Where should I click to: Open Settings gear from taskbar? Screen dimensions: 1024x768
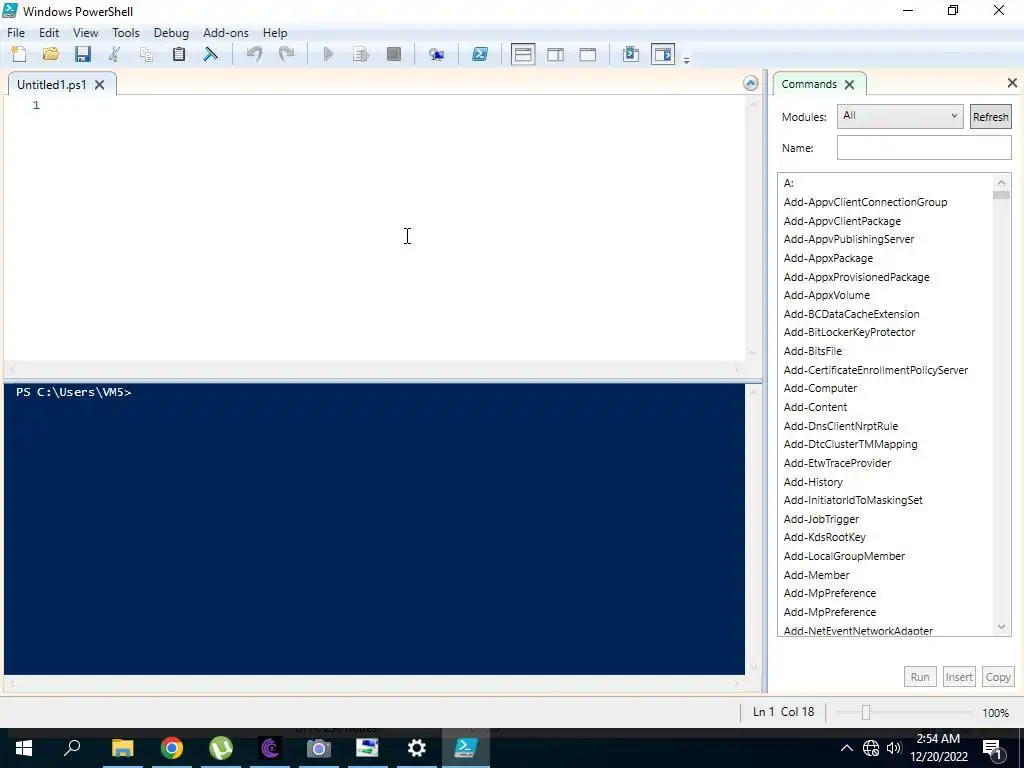417,748
